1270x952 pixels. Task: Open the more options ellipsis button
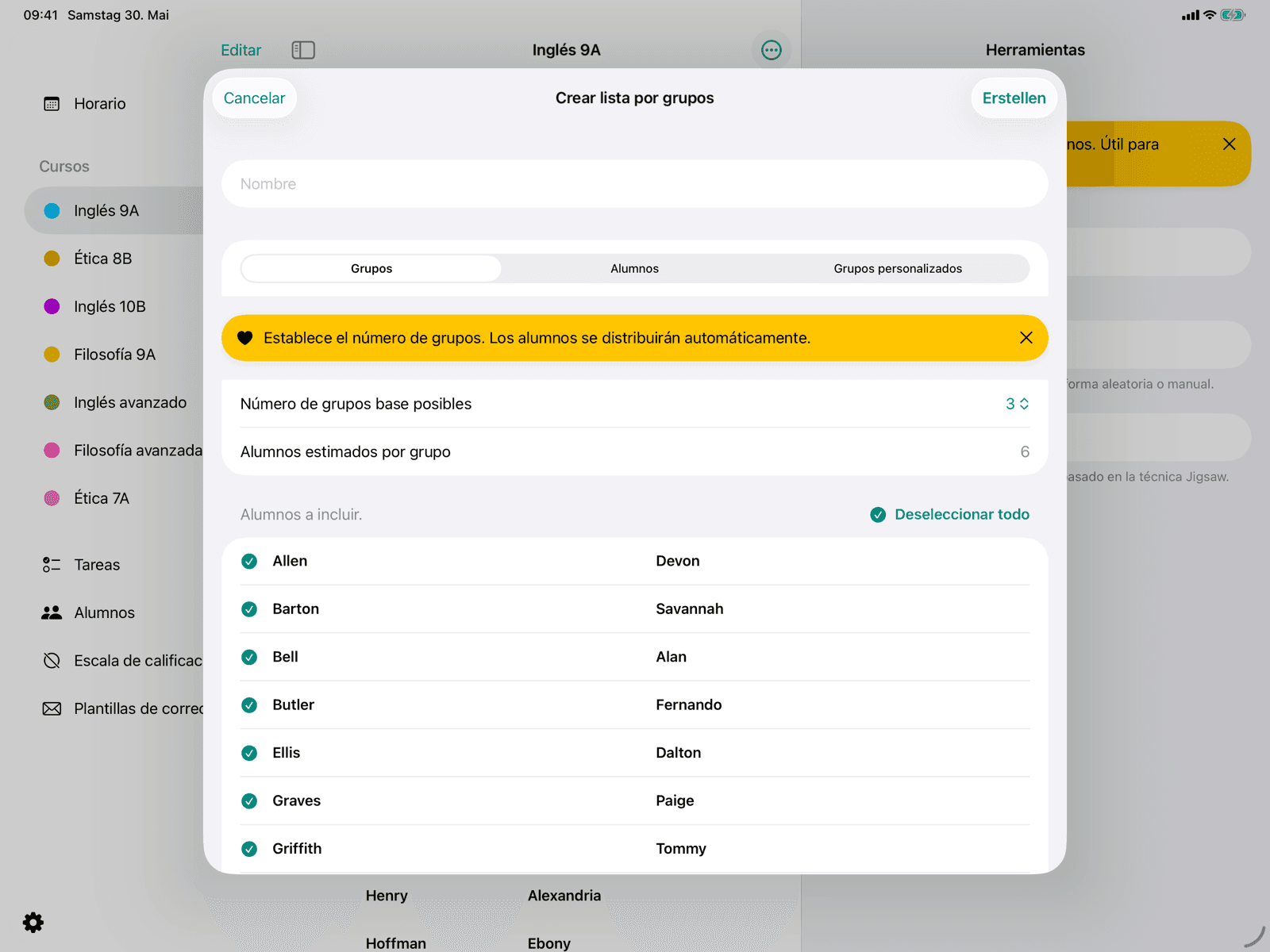click(x=771, y=50)
